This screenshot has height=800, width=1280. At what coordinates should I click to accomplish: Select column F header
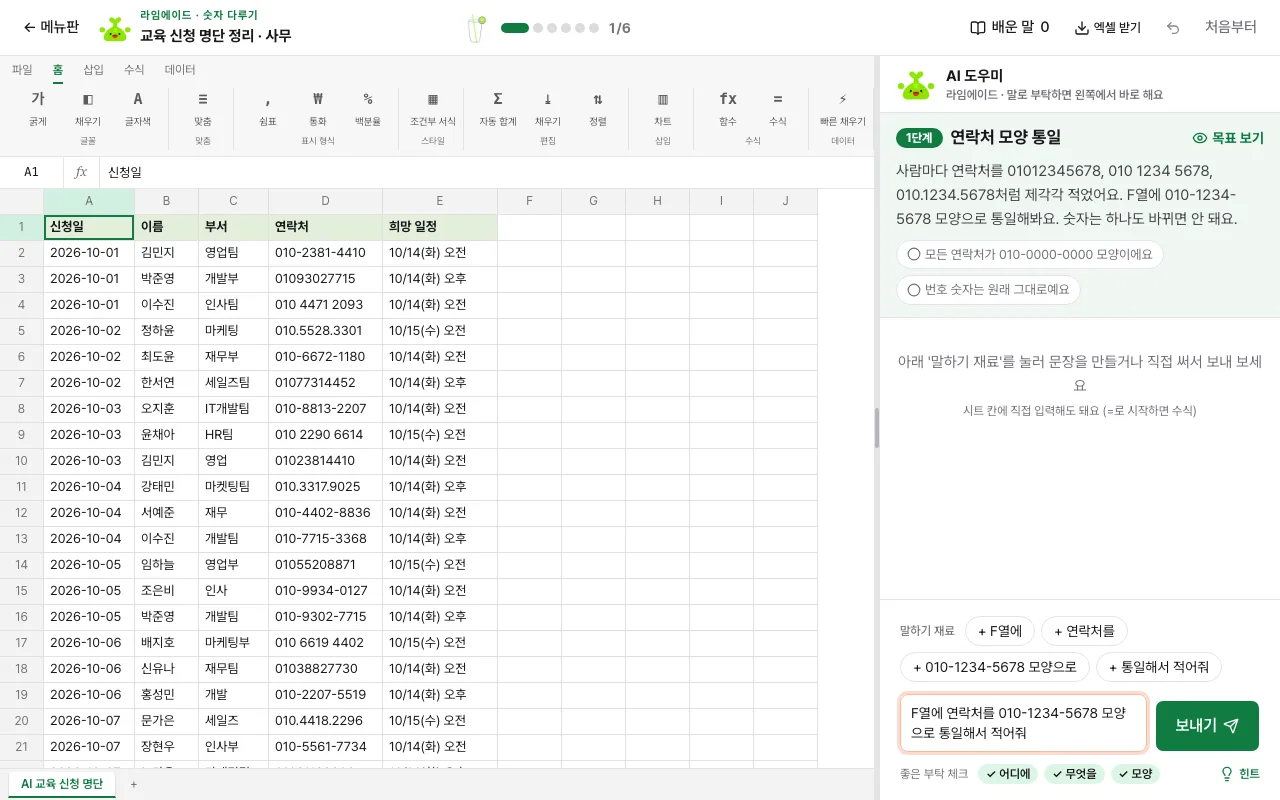(x=529, y=201)
